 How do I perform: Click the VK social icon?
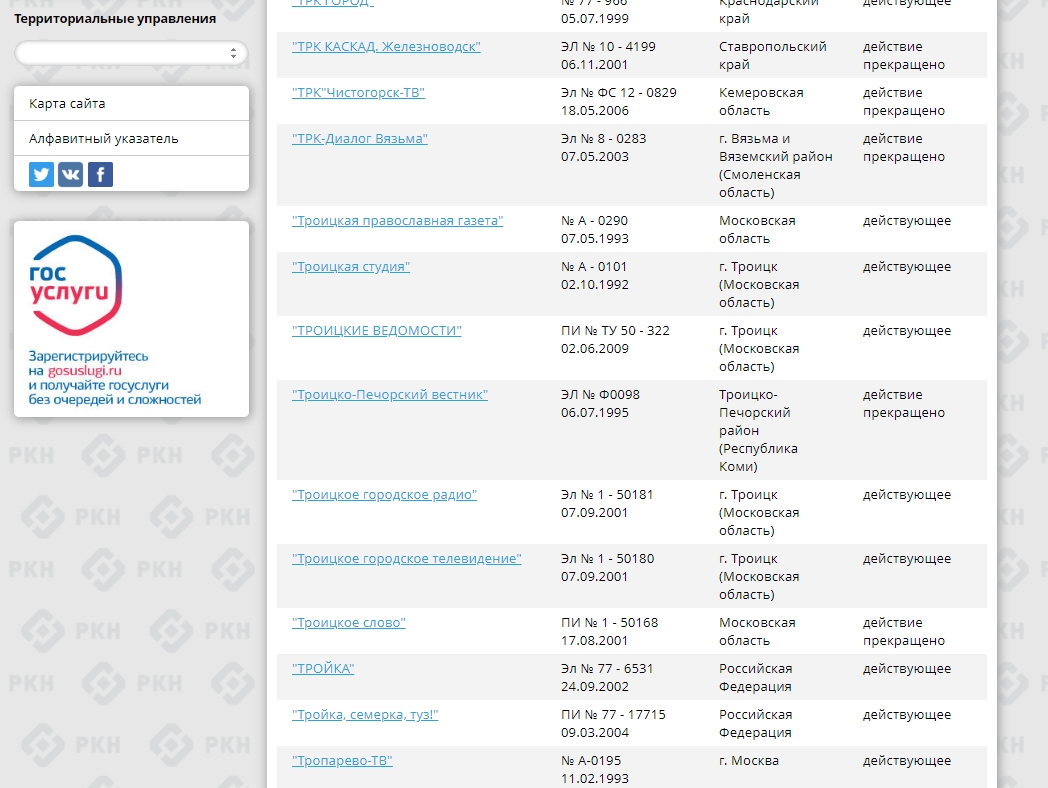70,175
